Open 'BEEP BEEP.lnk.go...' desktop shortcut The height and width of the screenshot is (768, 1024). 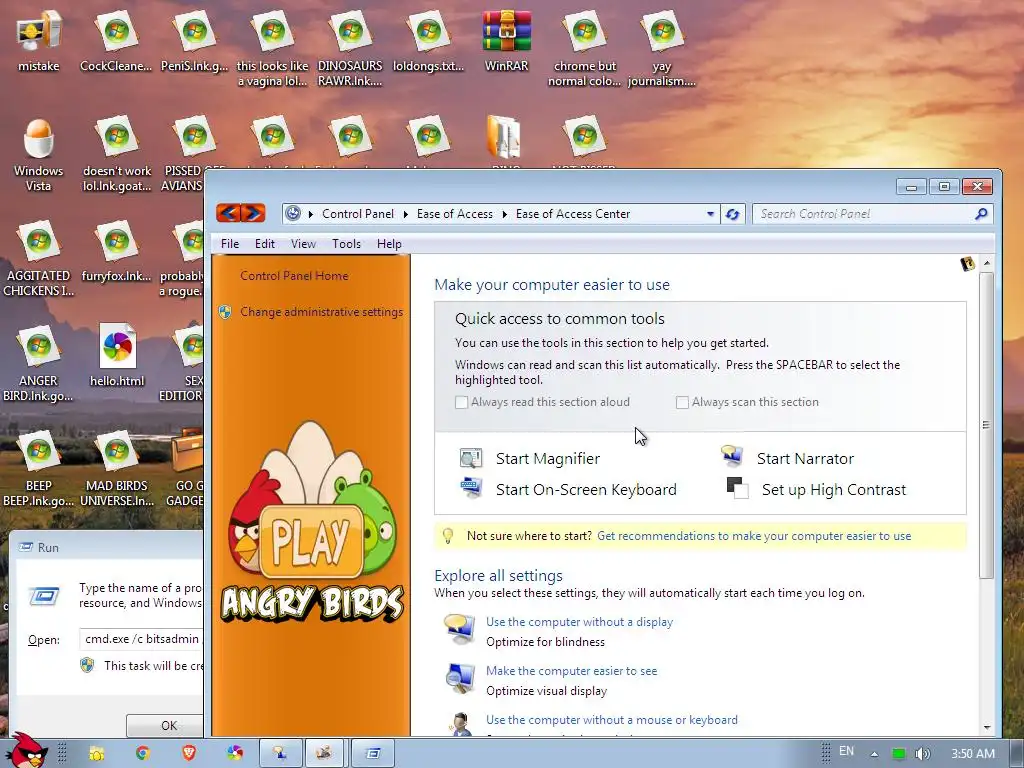point(38,469)
